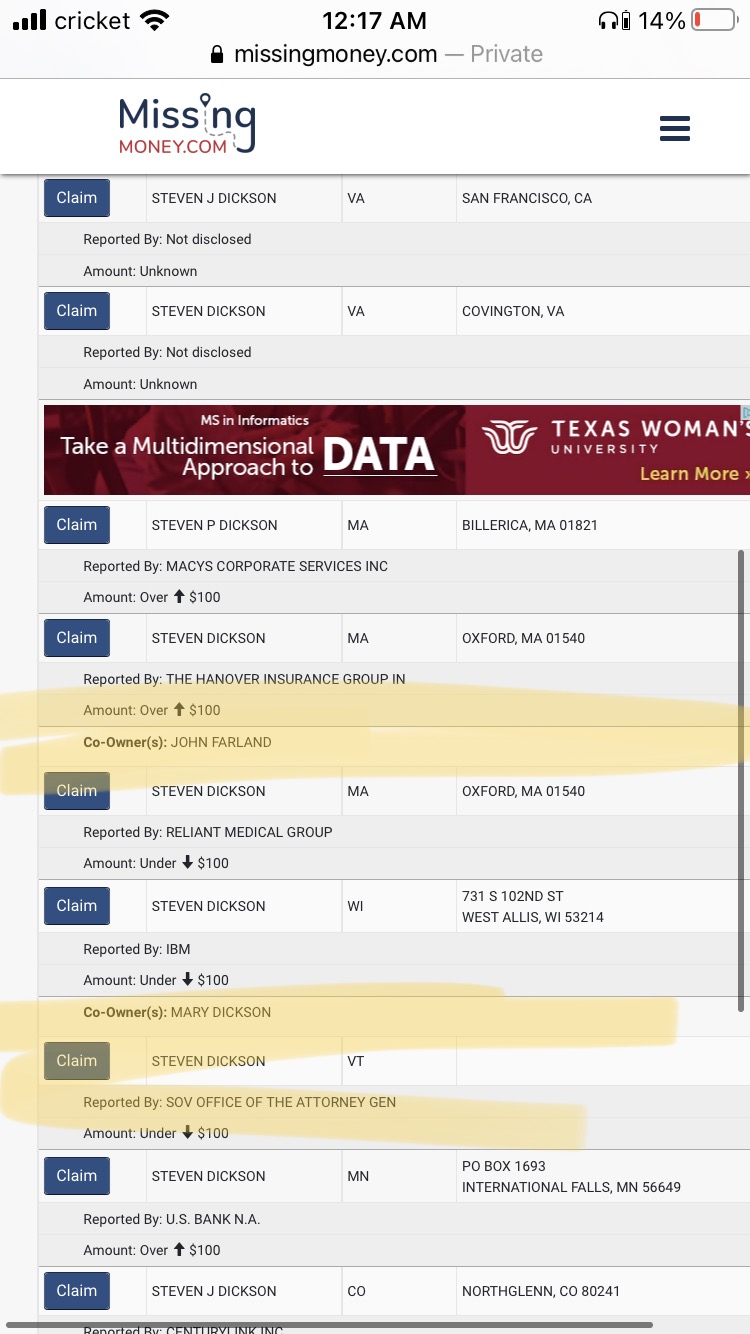Select the text BILLERICA, MA 01821
This screenshot has height=1334, width=750.
530,525
